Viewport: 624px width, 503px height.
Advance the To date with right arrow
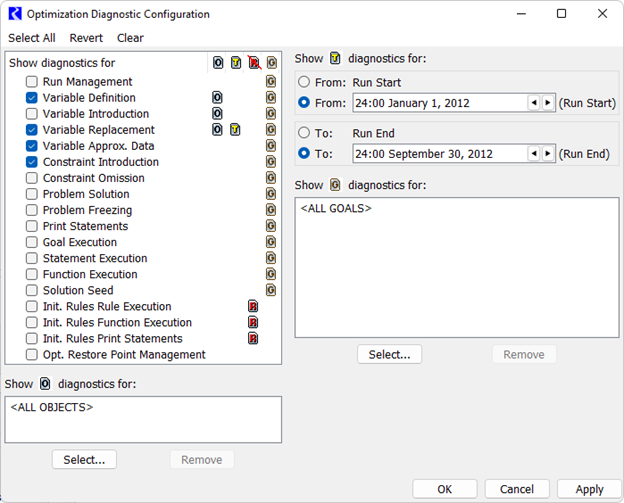(x=548, y=153)
